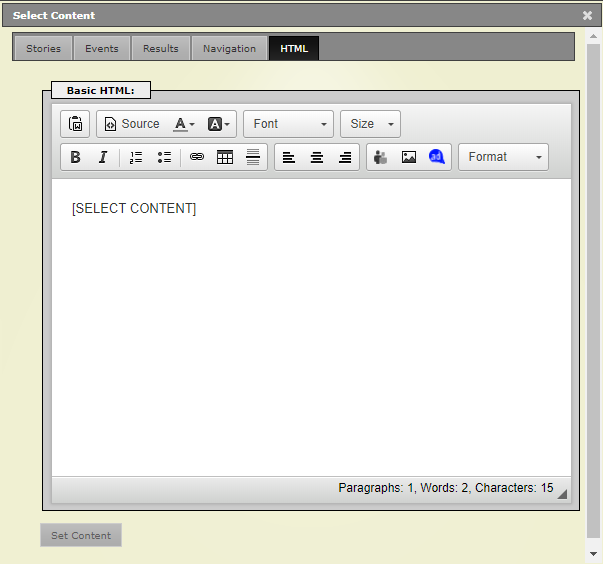
Task: Insert a table
Action: [225, 157]
